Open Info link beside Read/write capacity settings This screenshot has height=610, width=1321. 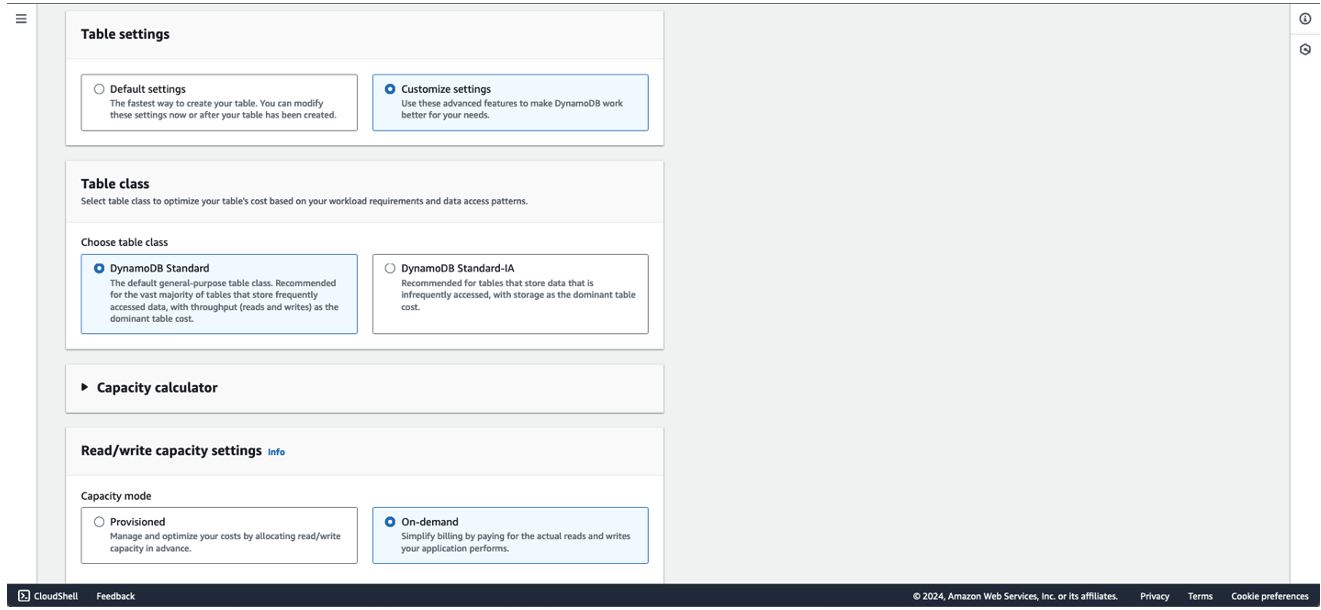pos(276,452)
